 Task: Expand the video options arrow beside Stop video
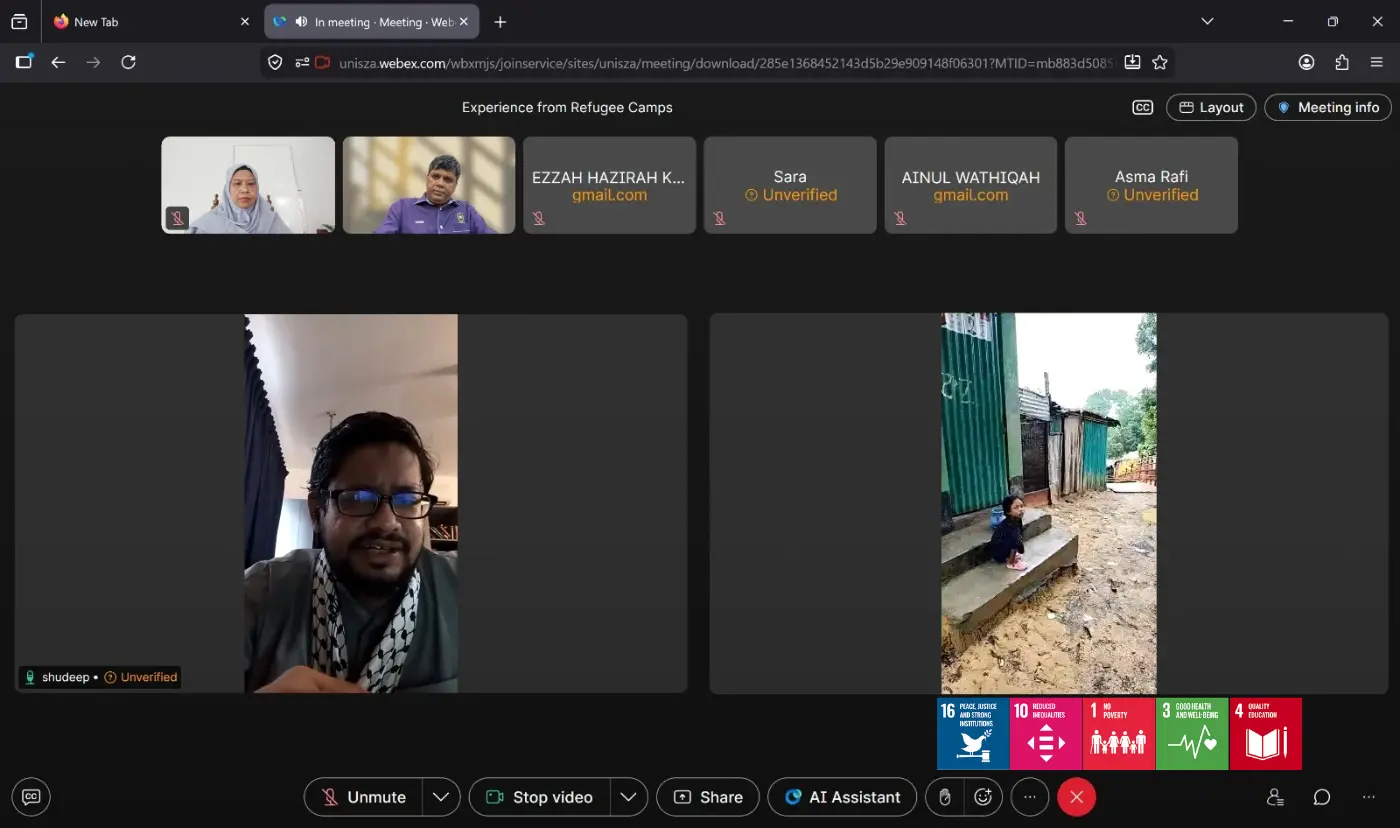(x=628, y=797)
